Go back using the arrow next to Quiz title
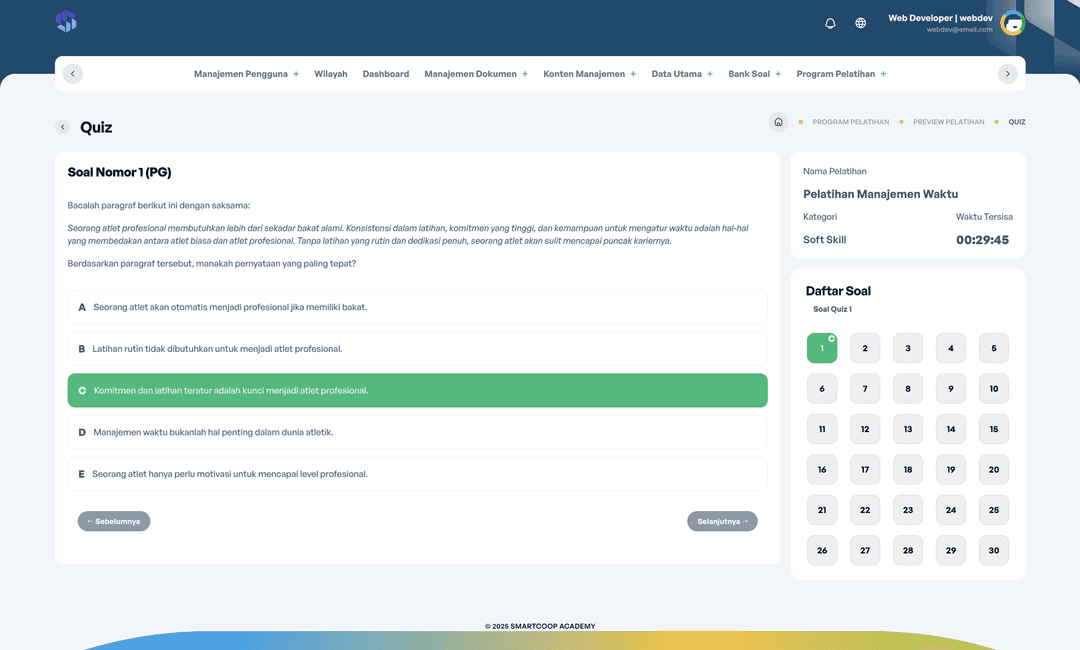Screen dimensions: 1080x650 pos(64,127)
